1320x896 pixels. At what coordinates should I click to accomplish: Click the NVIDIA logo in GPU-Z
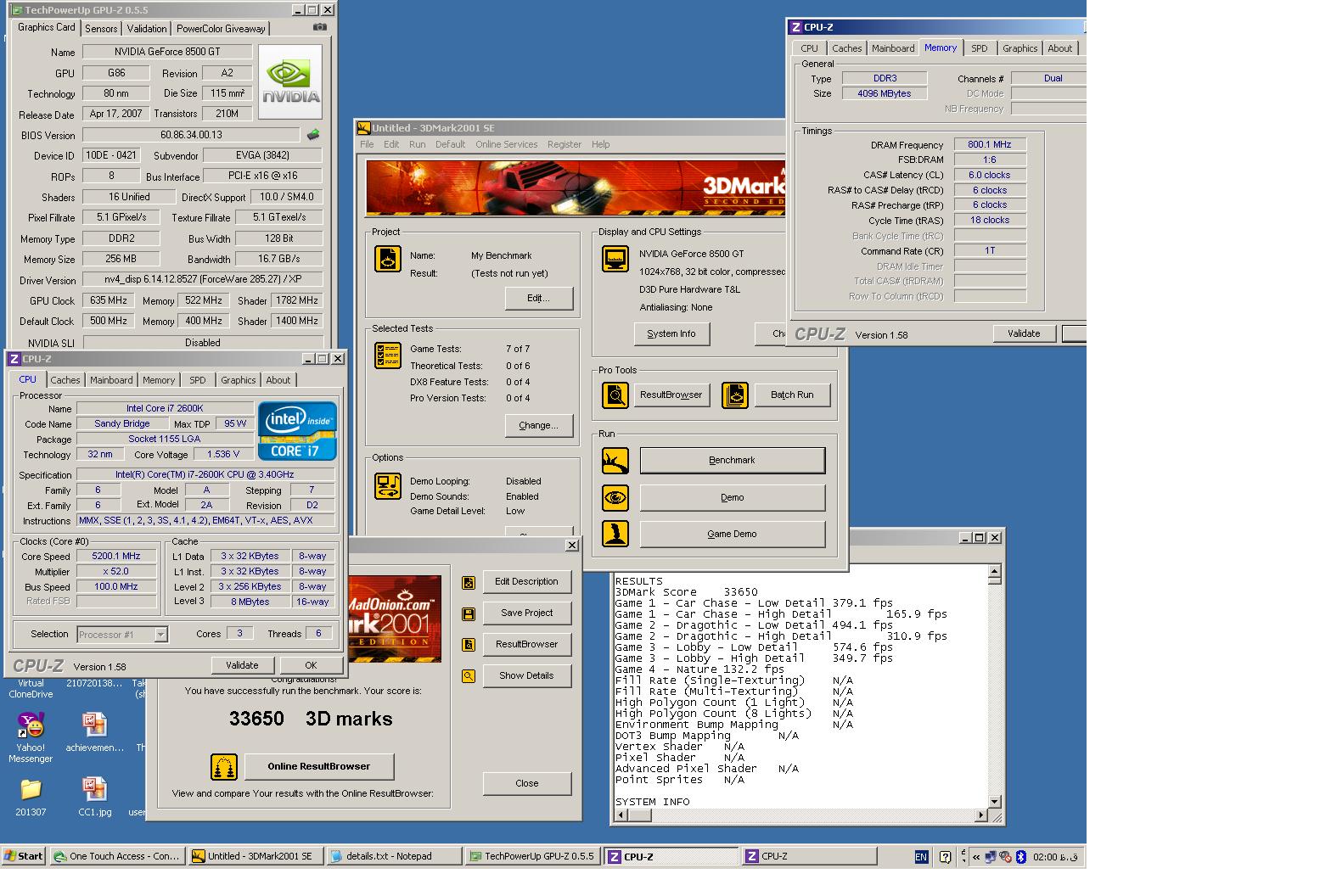(x=290, y=83)
